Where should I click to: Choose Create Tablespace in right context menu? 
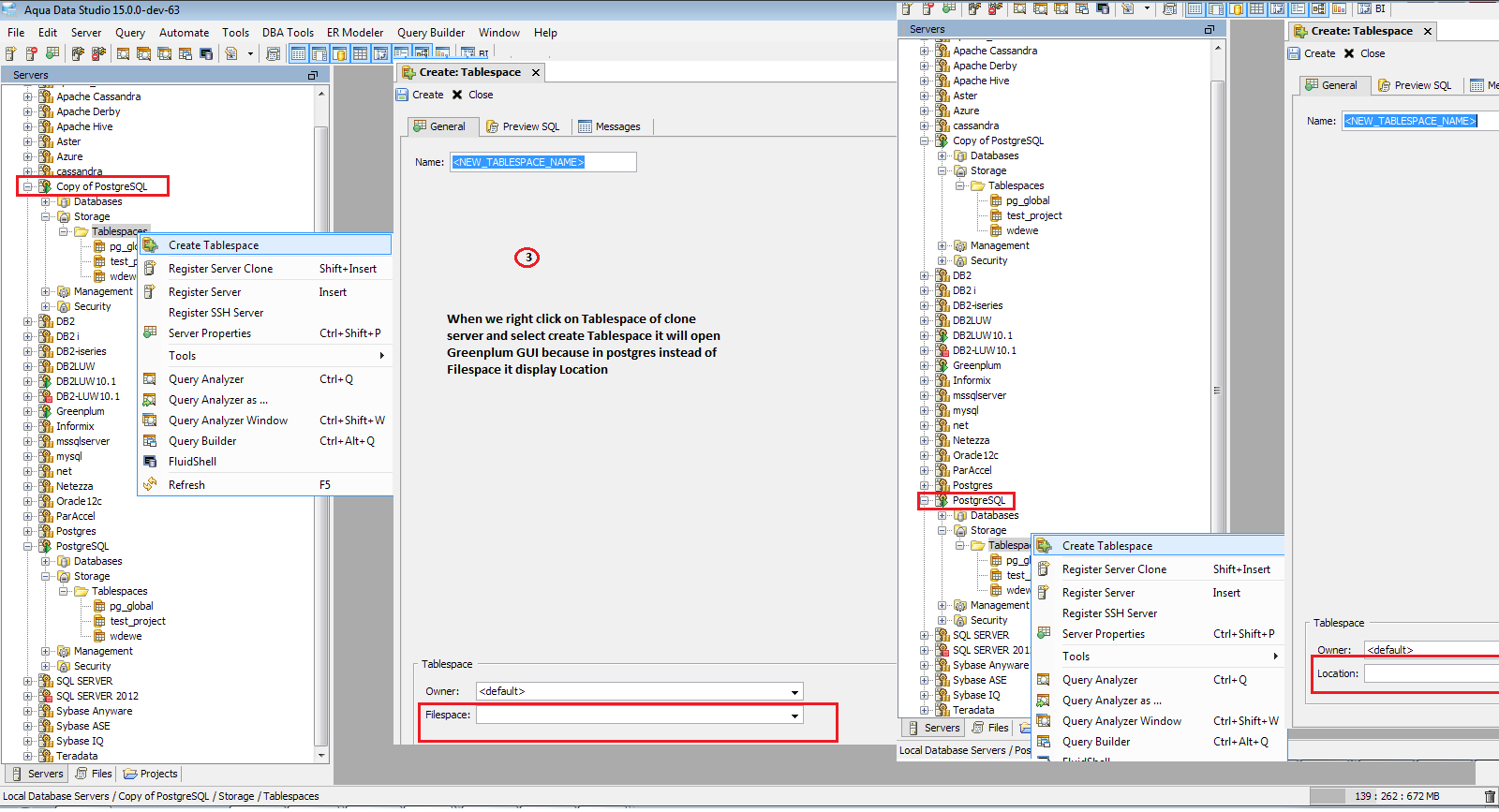(1159, 546)
